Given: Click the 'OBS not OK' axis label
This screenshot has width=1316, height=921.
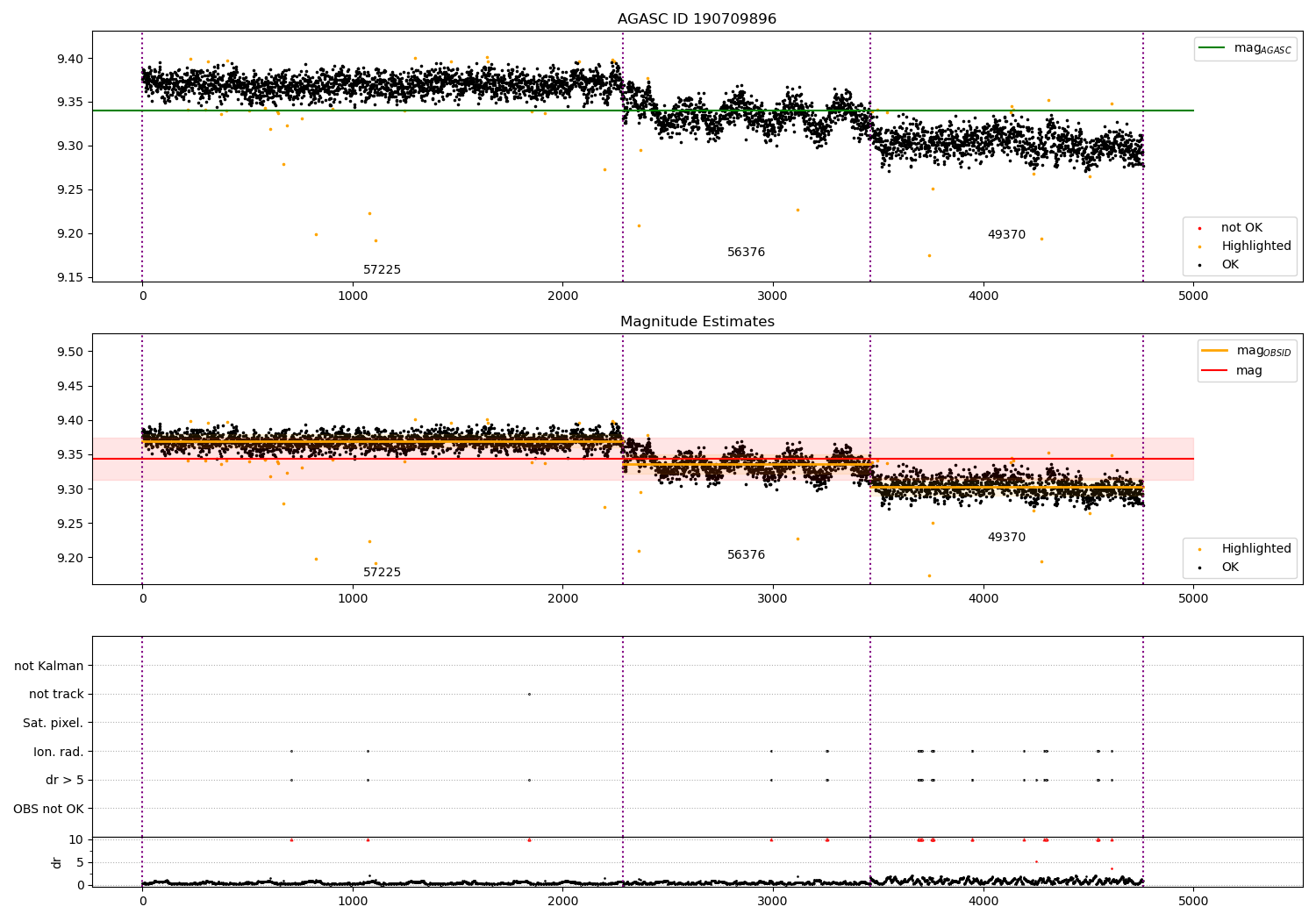Looking at the screenshot, I should point(49,810).
